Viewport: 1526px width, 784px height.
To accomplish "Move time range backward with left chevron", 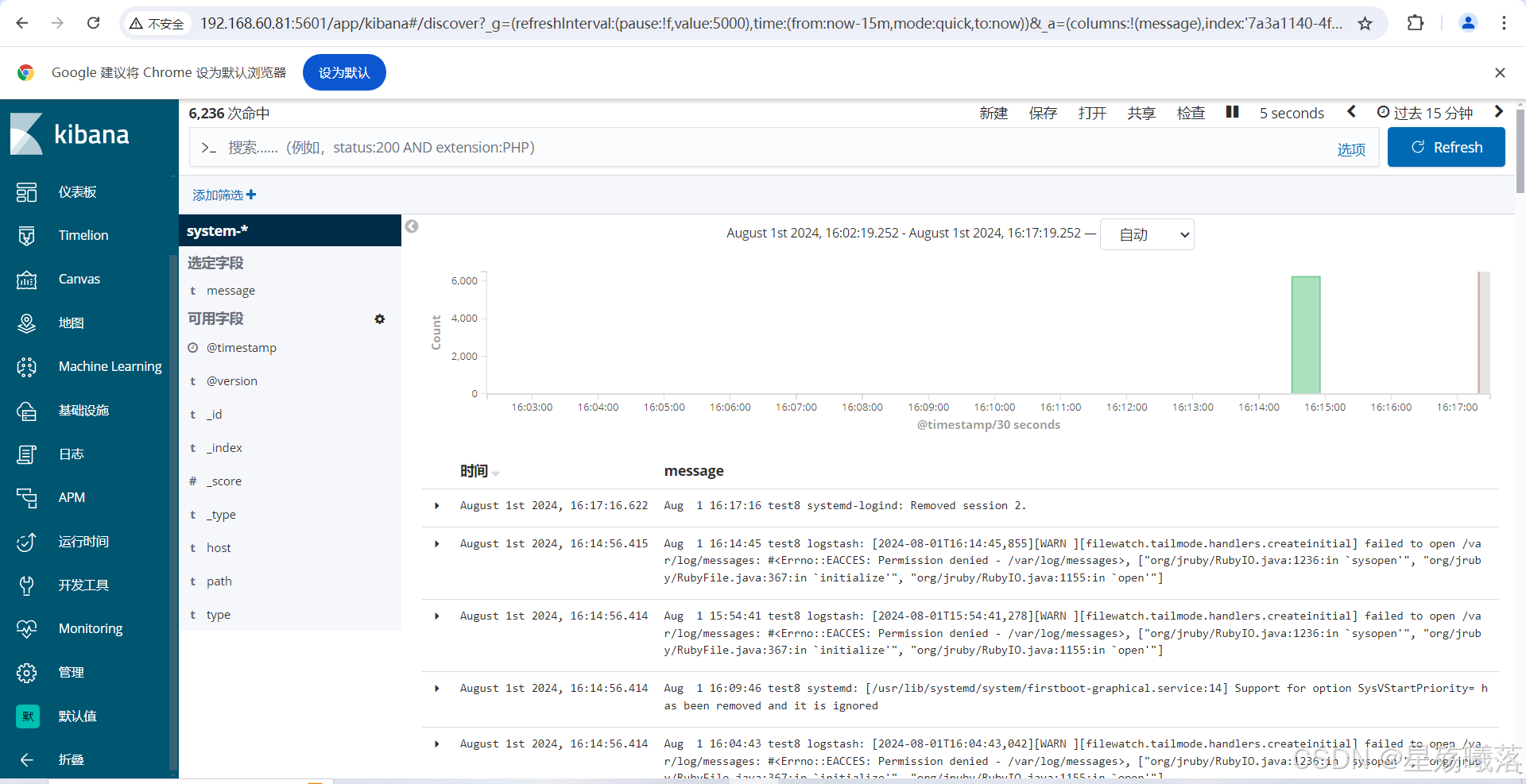I will (1351, 112).
